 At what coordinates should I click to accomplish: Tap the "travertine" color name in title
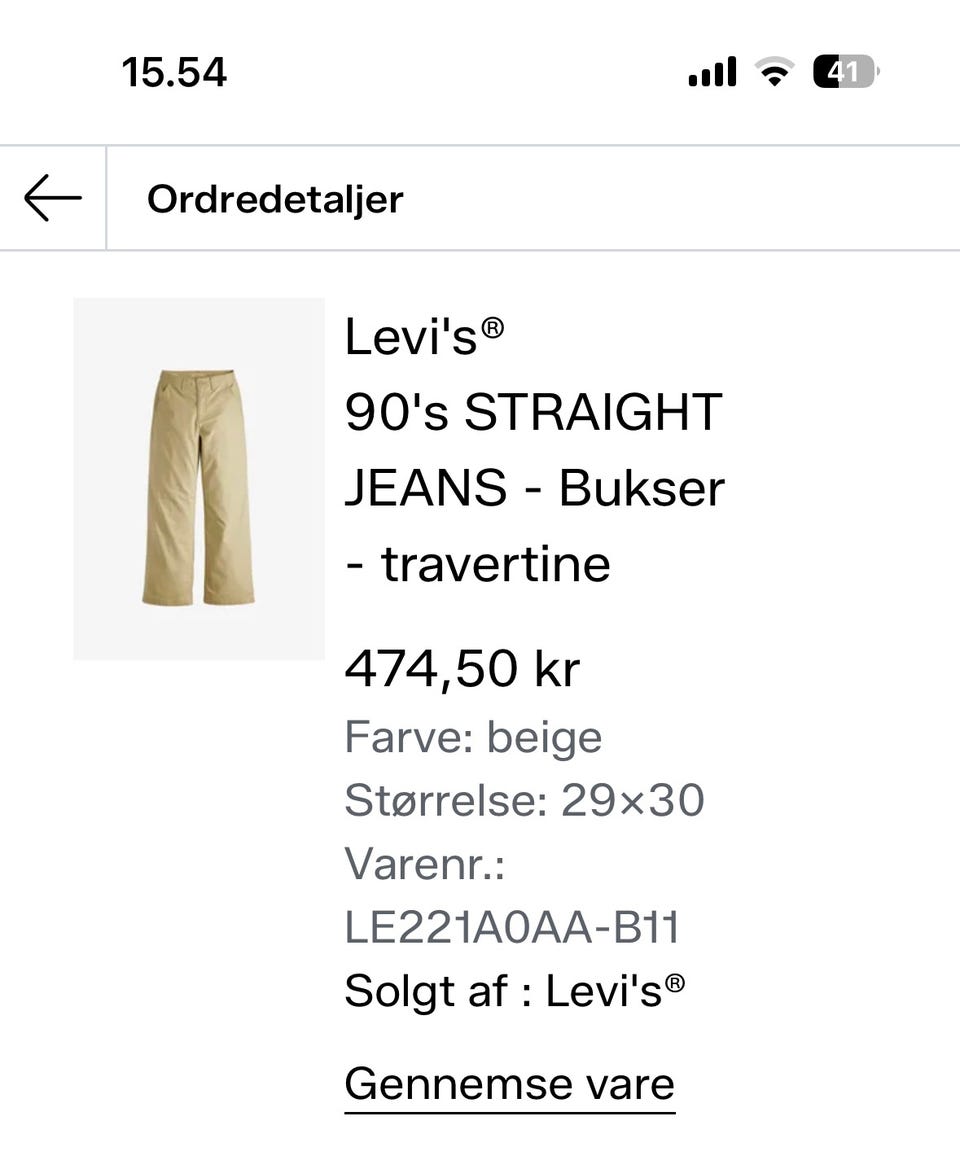[x=495, y=564]
